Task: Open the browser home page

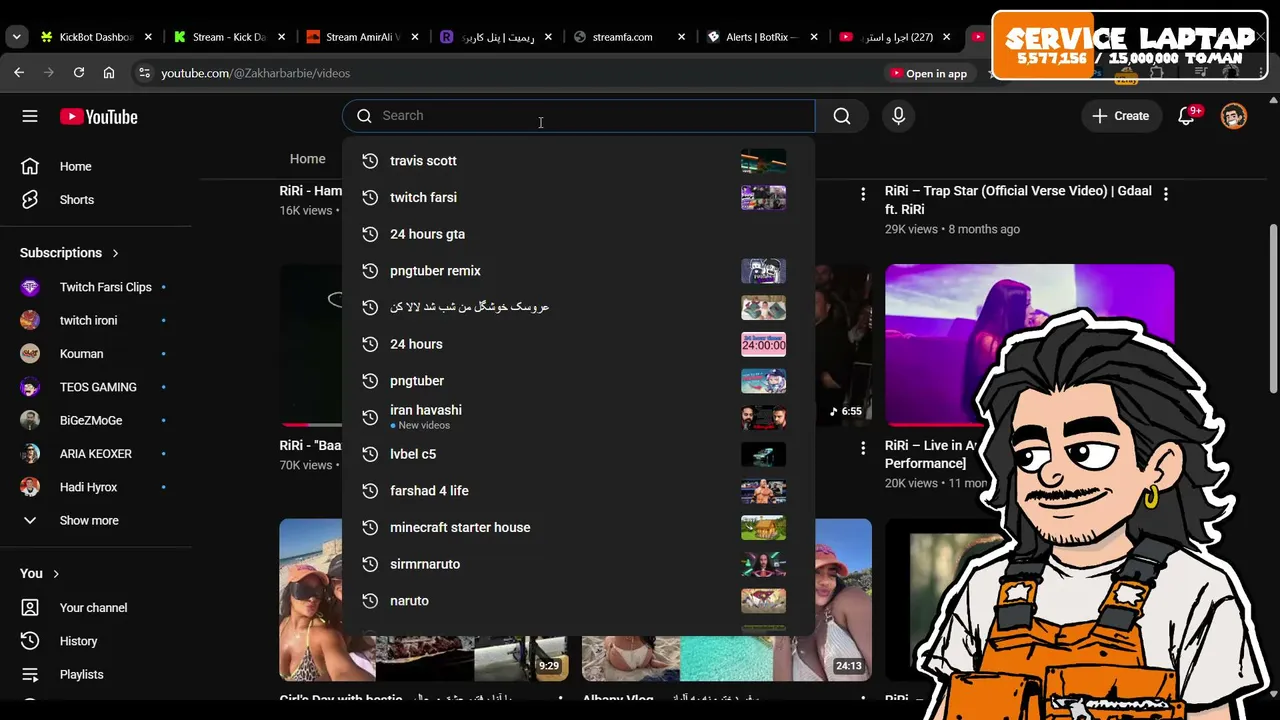Action: tap(109, 73)
